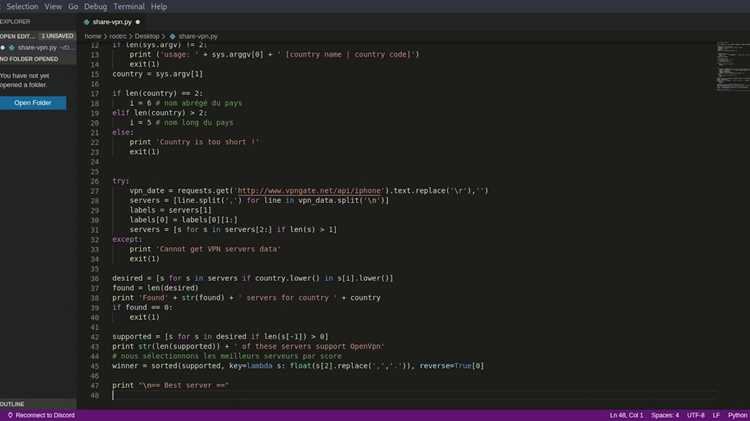750x421 pixels.
Task: Click line number 26 in the gutter
Action: [x=95, y=181]
